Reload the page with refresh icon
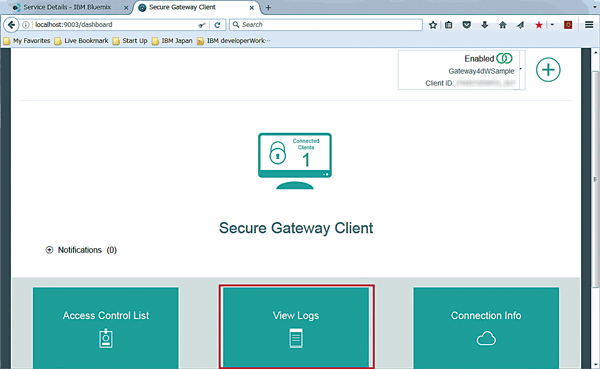Image resolution: width=600 pixels, height=369 pixels. (217, 25)
